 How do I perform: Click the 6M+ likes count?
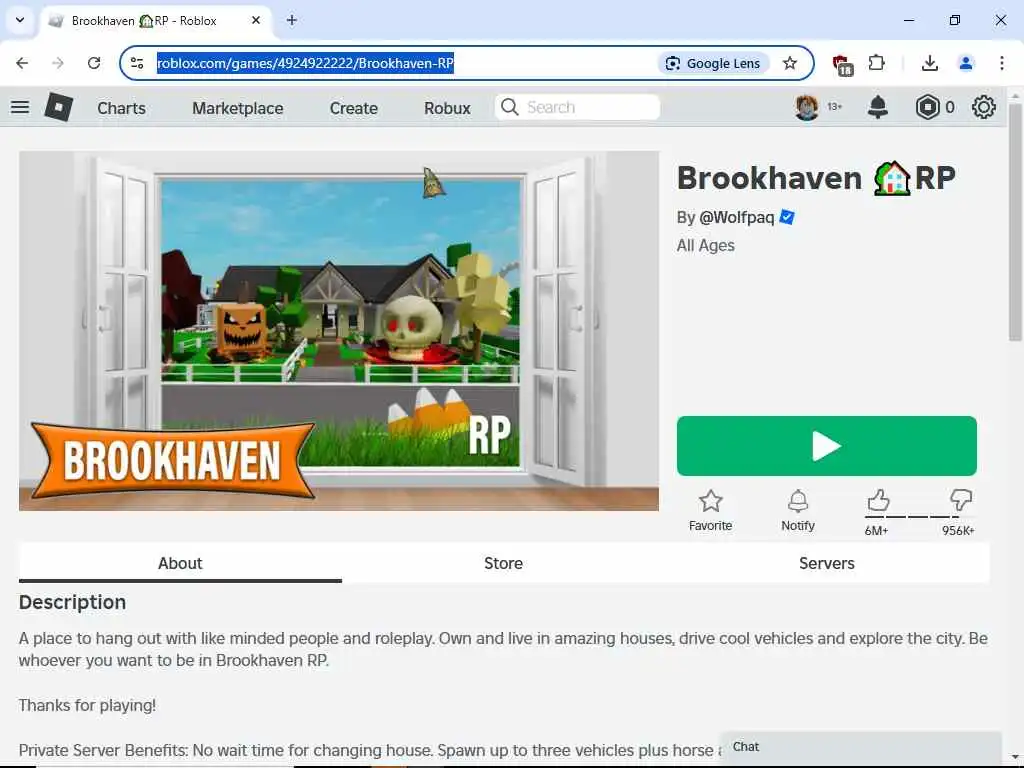(x=876, y=531)
